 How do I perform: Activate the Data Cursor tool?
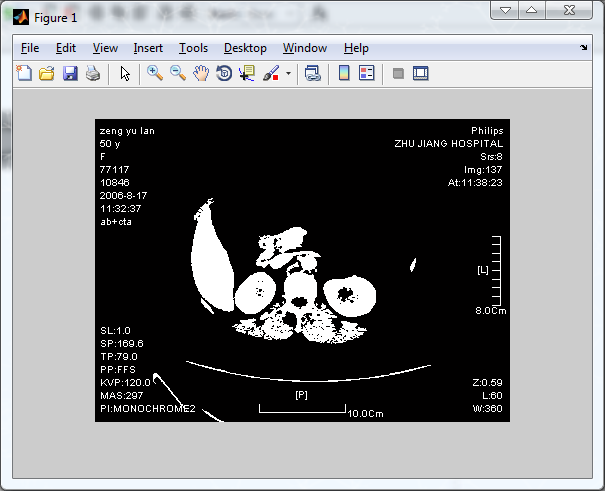pos(247,73)
